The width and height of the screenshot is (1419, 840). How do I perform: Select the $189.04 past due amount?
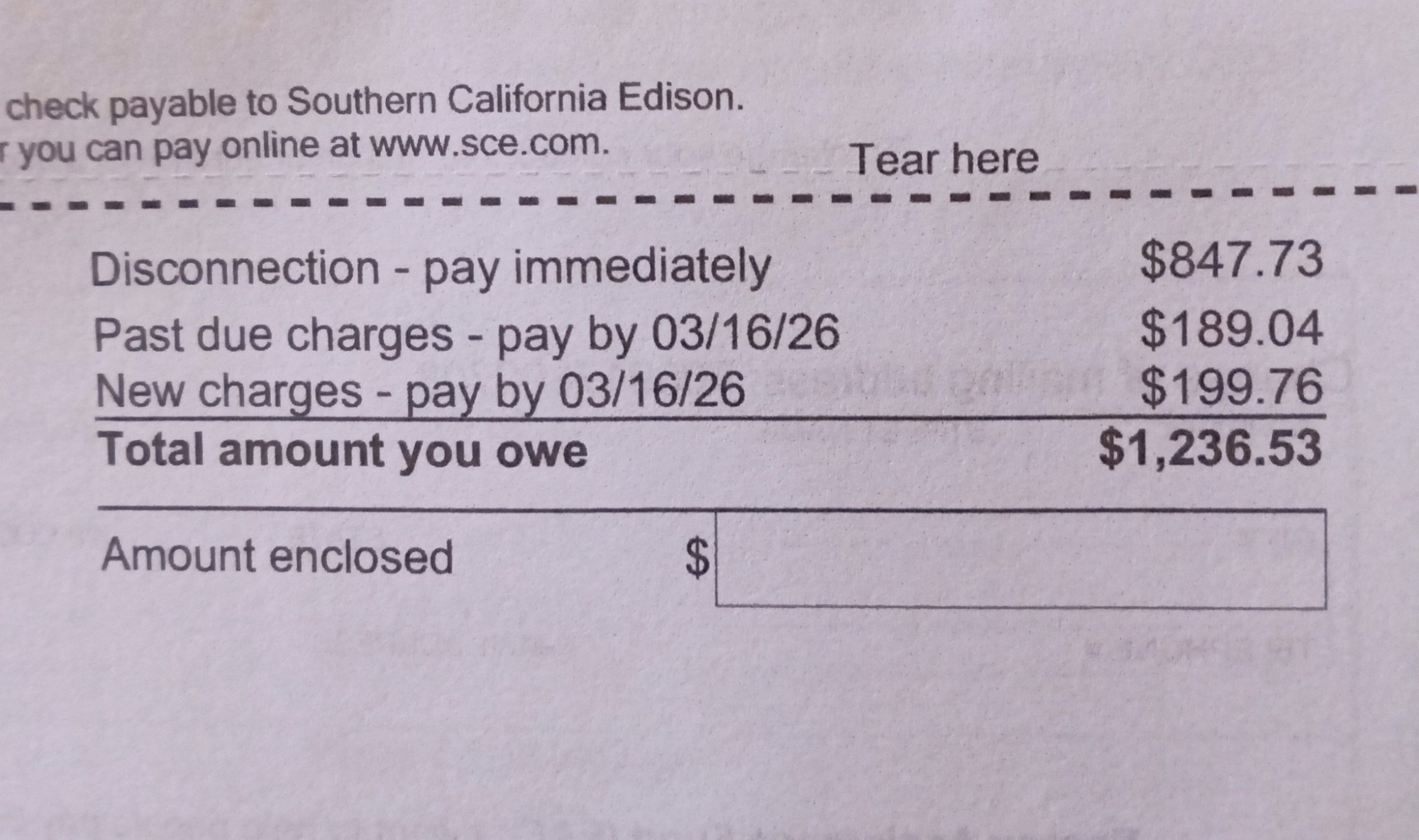click(x=1231, y=329)
